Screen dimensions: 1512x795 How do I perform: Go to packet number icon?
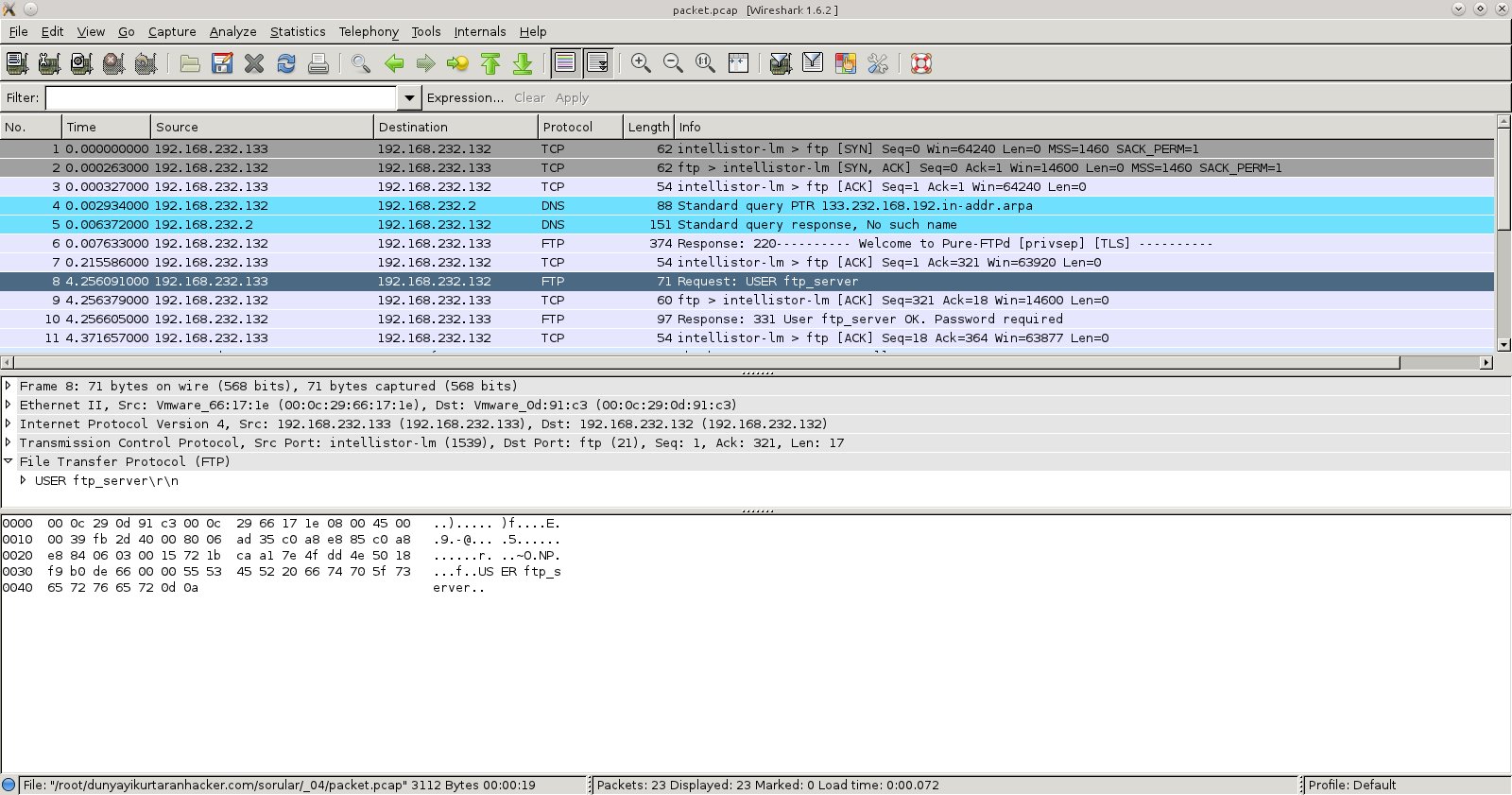point(458,63)
